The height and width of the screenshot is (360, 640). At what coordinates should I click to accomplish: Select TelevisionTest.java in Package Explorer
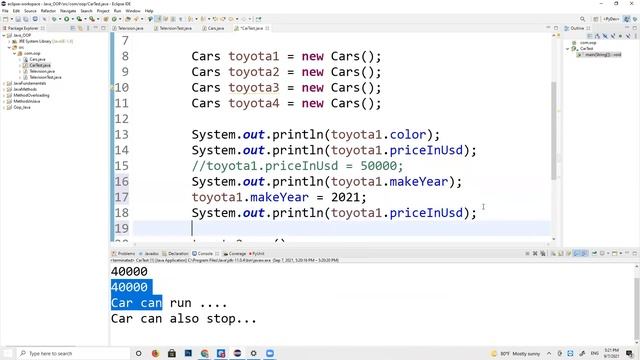[45, 77]
